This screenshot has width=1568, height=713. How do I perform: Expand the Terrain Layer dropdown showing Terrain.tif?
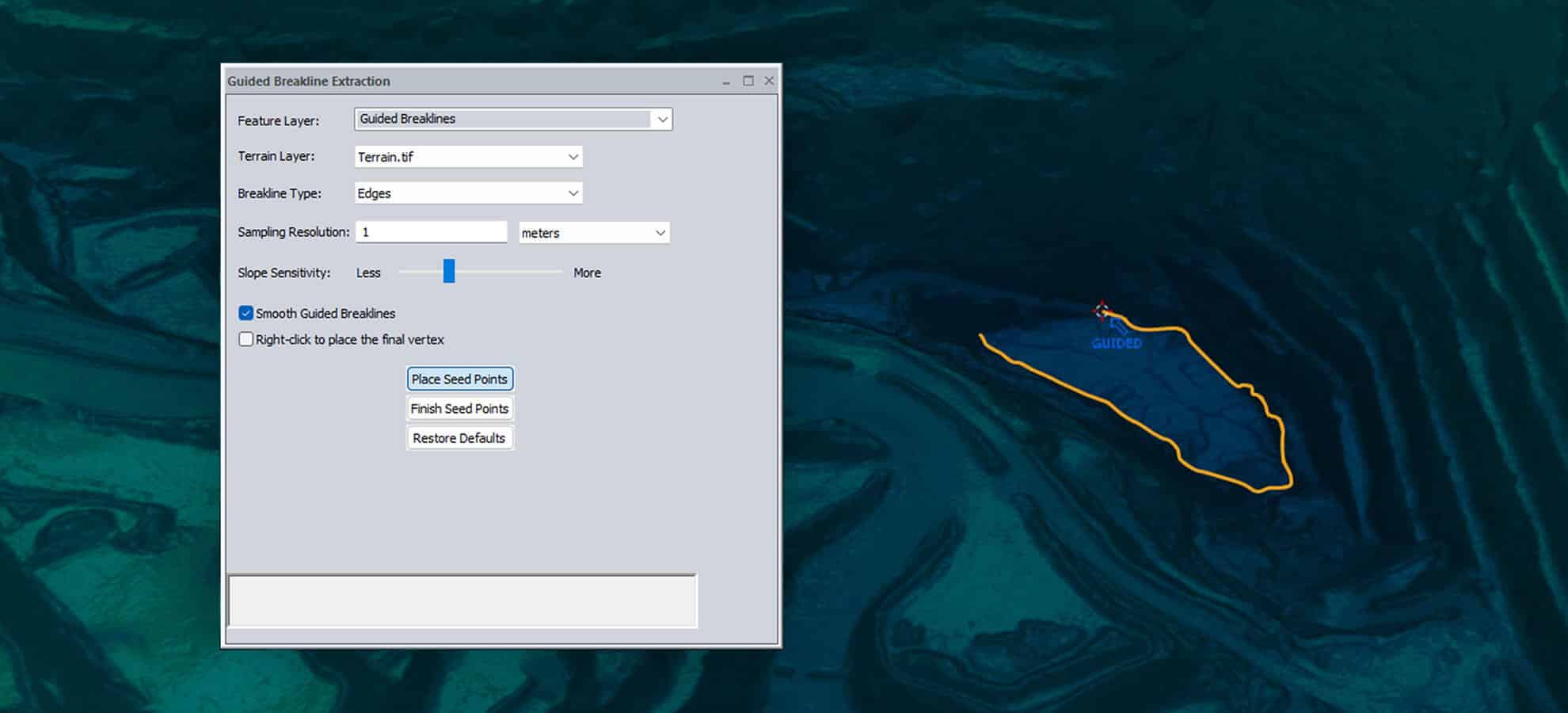[573, 157]
